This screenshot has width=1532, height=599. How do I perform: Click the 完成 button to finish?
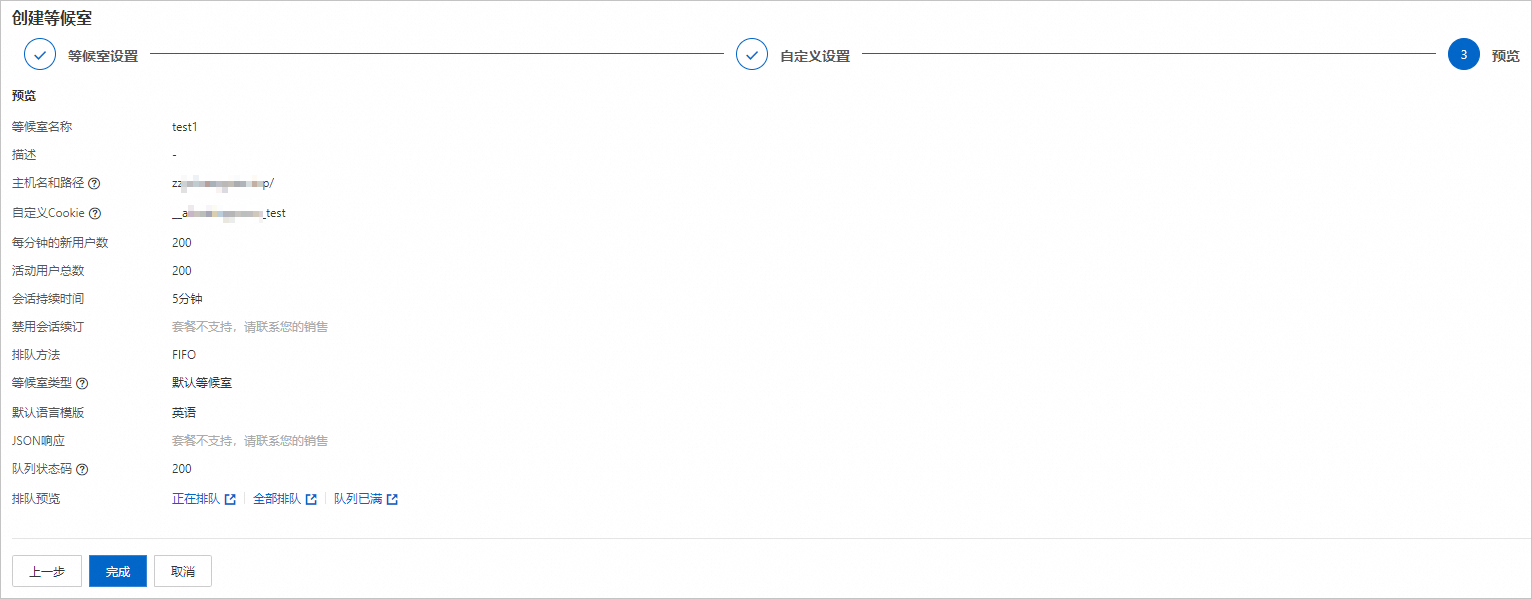[117, 571]
